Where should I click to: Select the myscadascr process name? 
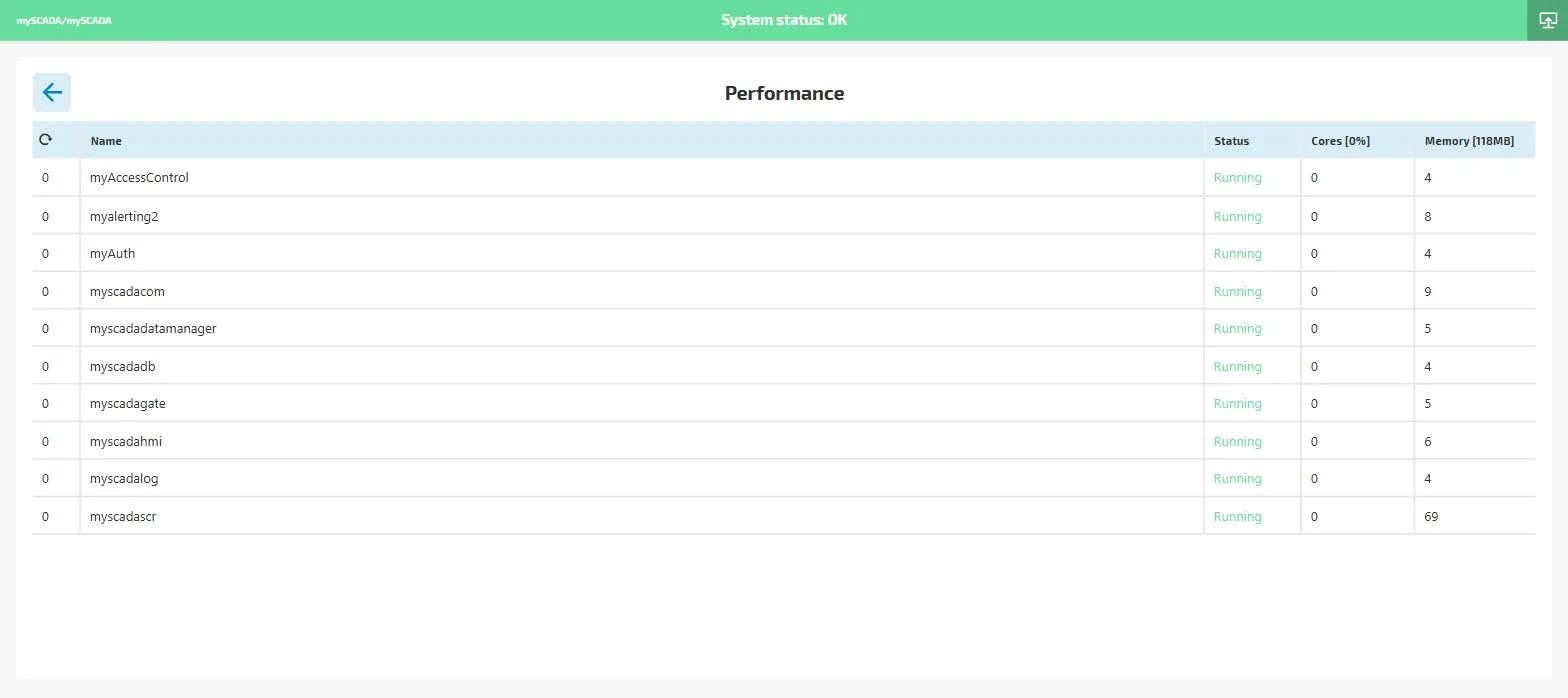(123, 517)
